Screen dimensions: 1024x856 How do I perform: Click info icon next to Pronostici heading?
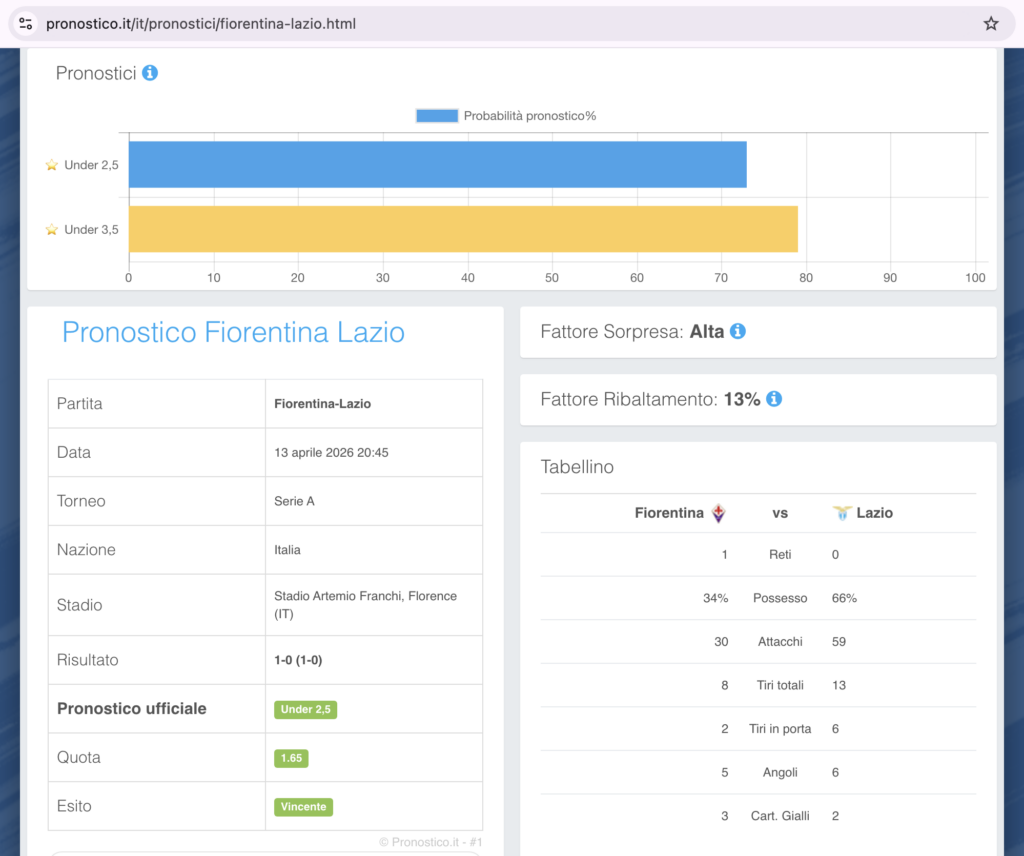click(x=150, y=73)
